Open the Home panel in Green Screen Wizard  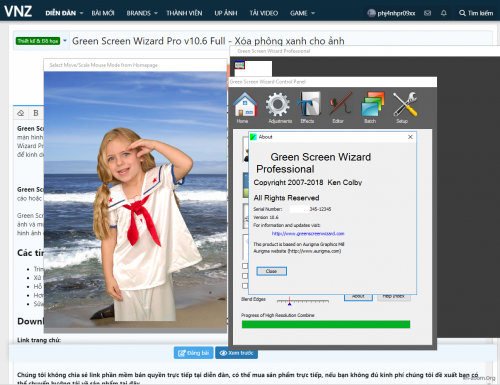(x=245, y=107)
